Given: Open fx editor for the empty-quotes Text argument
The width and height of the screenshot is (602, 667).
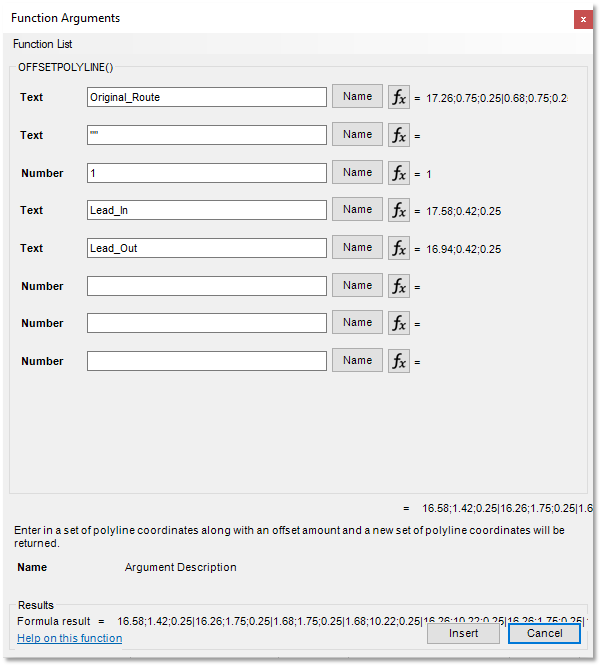Looking at the screenshot, I should point(399,135).
